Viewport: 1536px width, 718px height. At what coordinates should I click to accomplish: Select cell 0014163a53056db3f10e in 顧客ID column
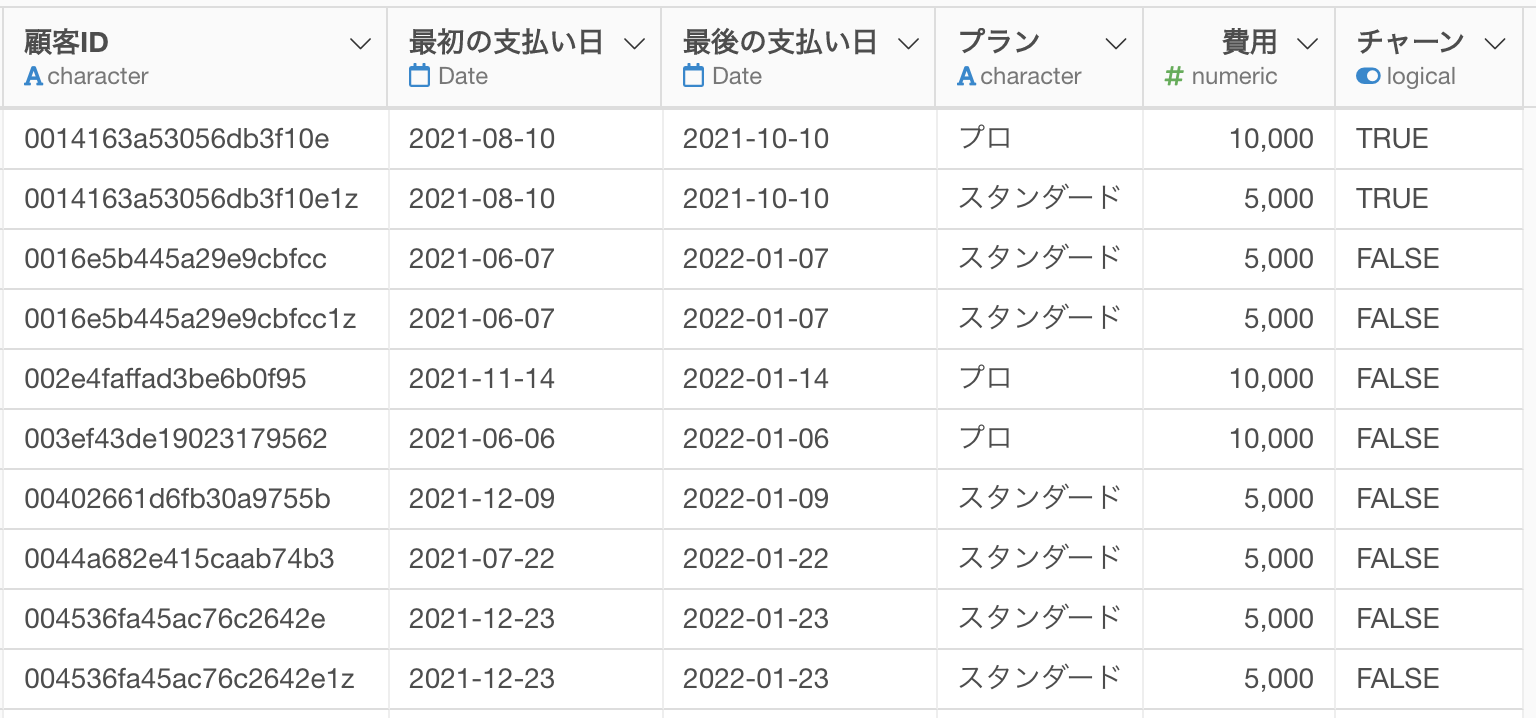click(x=177, y=139)
